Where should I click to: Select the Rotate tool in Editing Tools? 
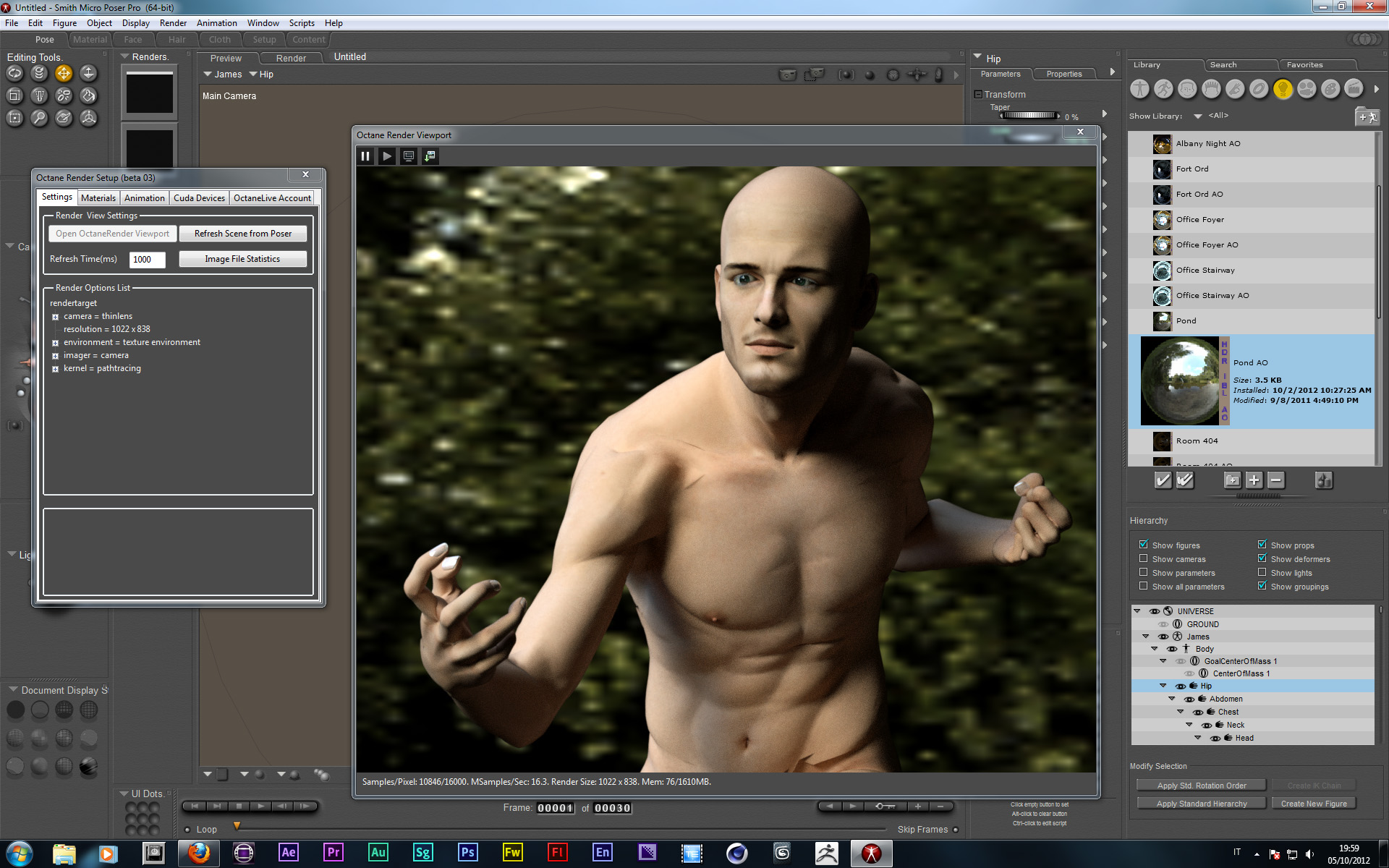[15, 73]
